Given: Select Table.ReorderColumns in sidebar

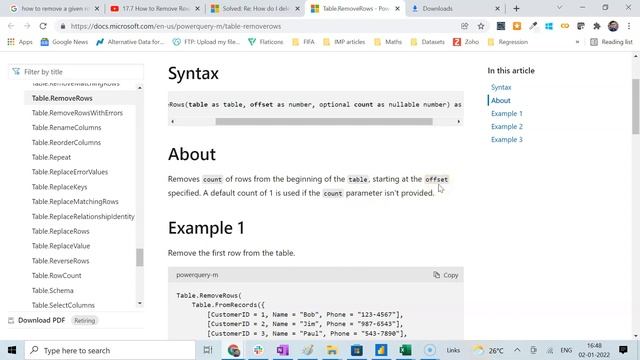Looking at the screenshot, I should [x=66, y=142].
